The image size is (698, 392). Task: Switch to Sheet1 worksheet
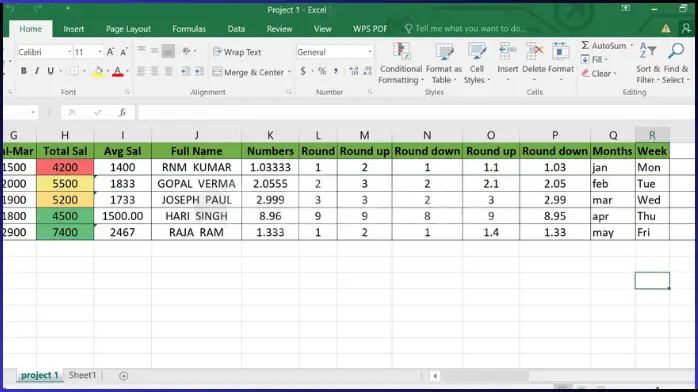[x=82, y=375]
